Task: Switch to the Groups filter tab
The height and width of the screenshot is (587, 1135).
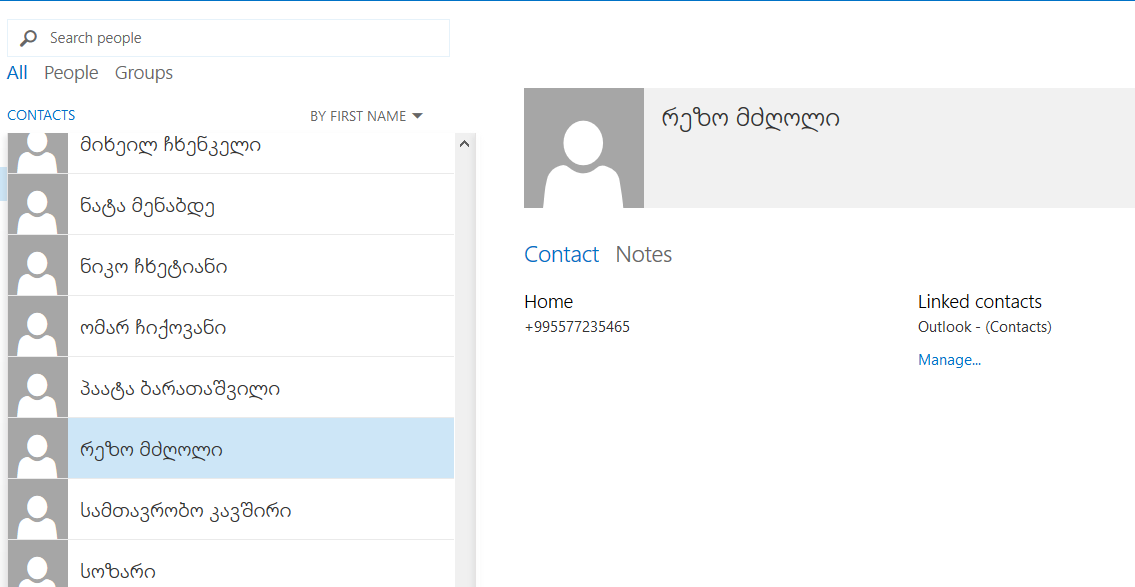Action: (x=144, y=73)
